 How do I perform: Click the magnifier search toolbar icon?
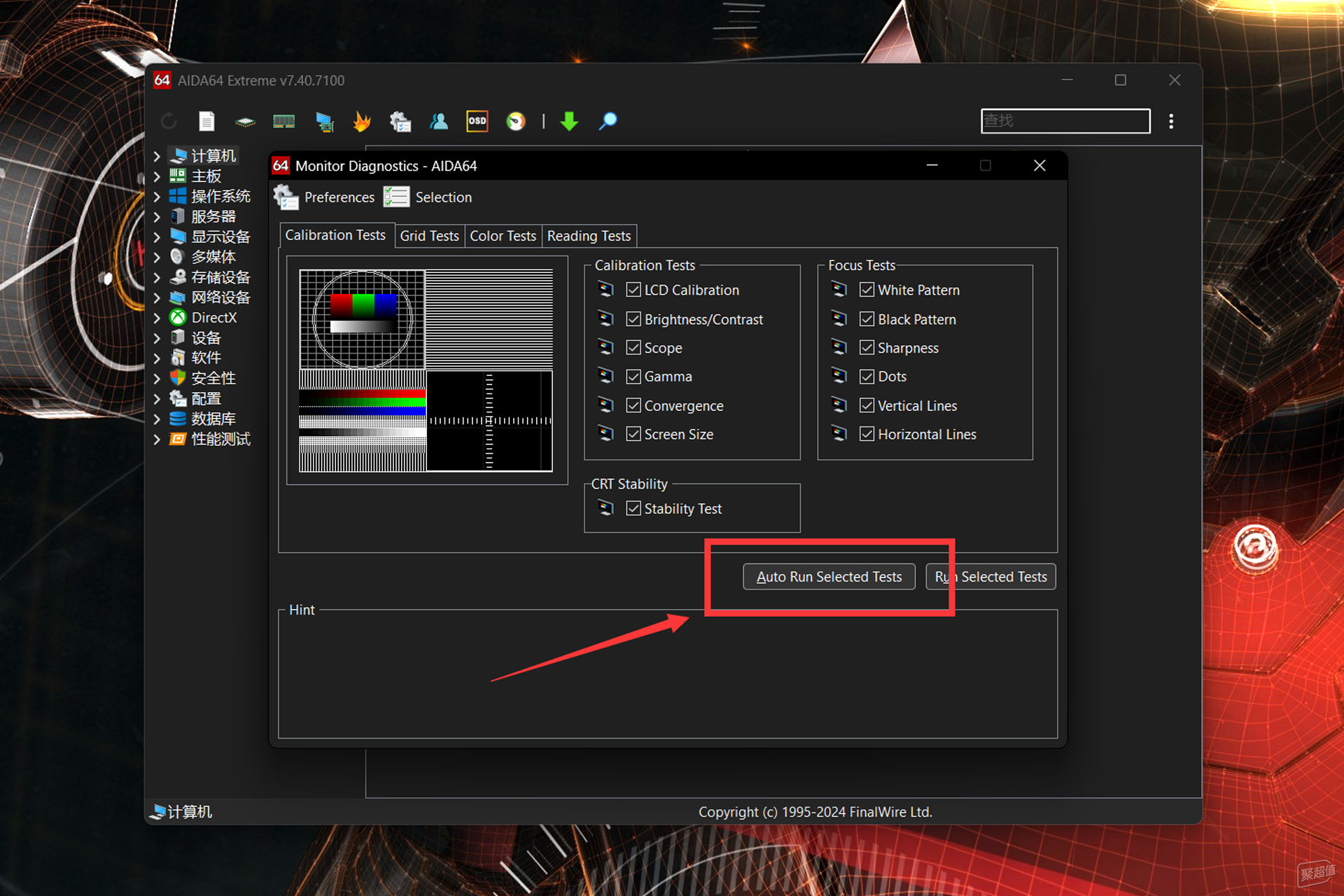point(608,121)
